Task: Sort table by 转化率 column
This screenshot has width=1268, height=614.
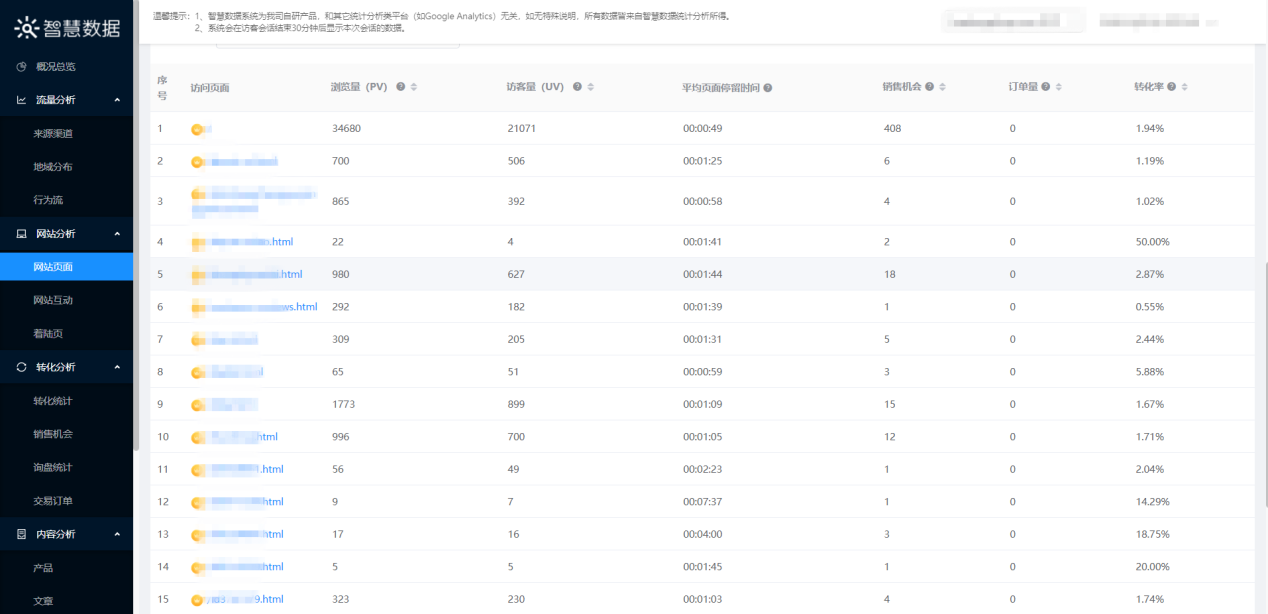Action: pyautogui.click(x=1185, y=87)
